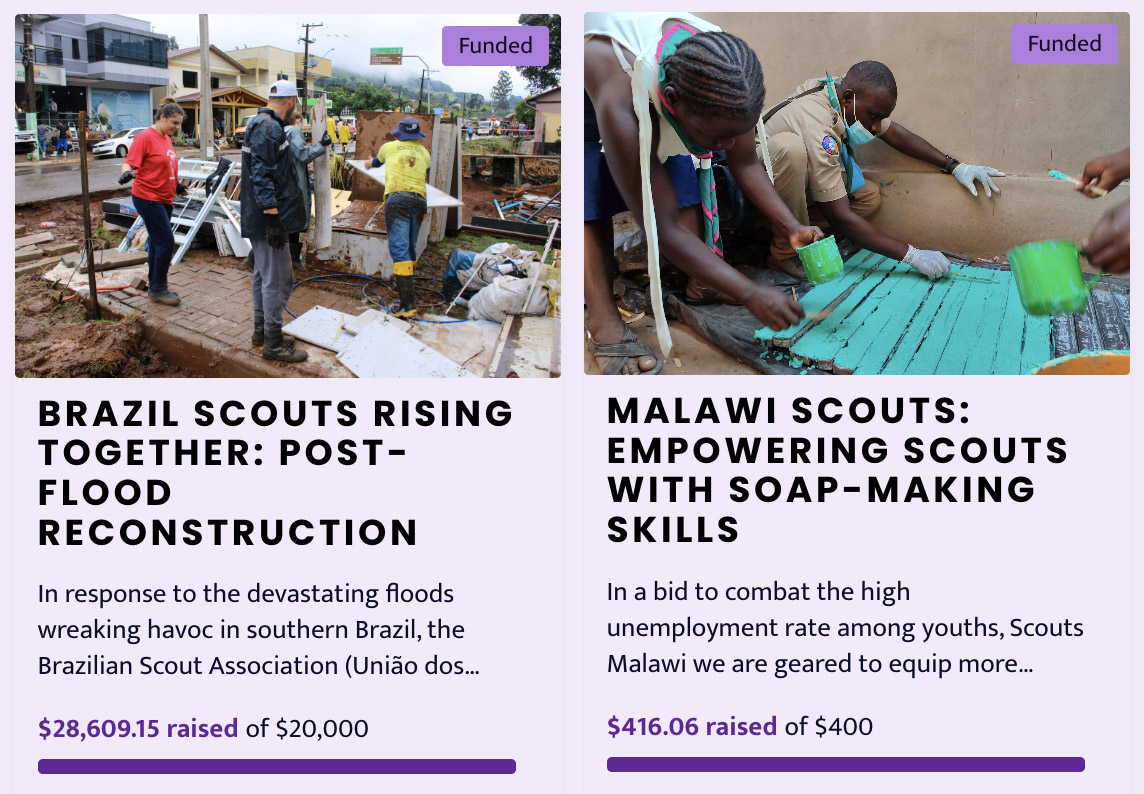
Task: Click the Brazil campaign funding progress bar
Action: pyautogui.click(x=277, y=766)
